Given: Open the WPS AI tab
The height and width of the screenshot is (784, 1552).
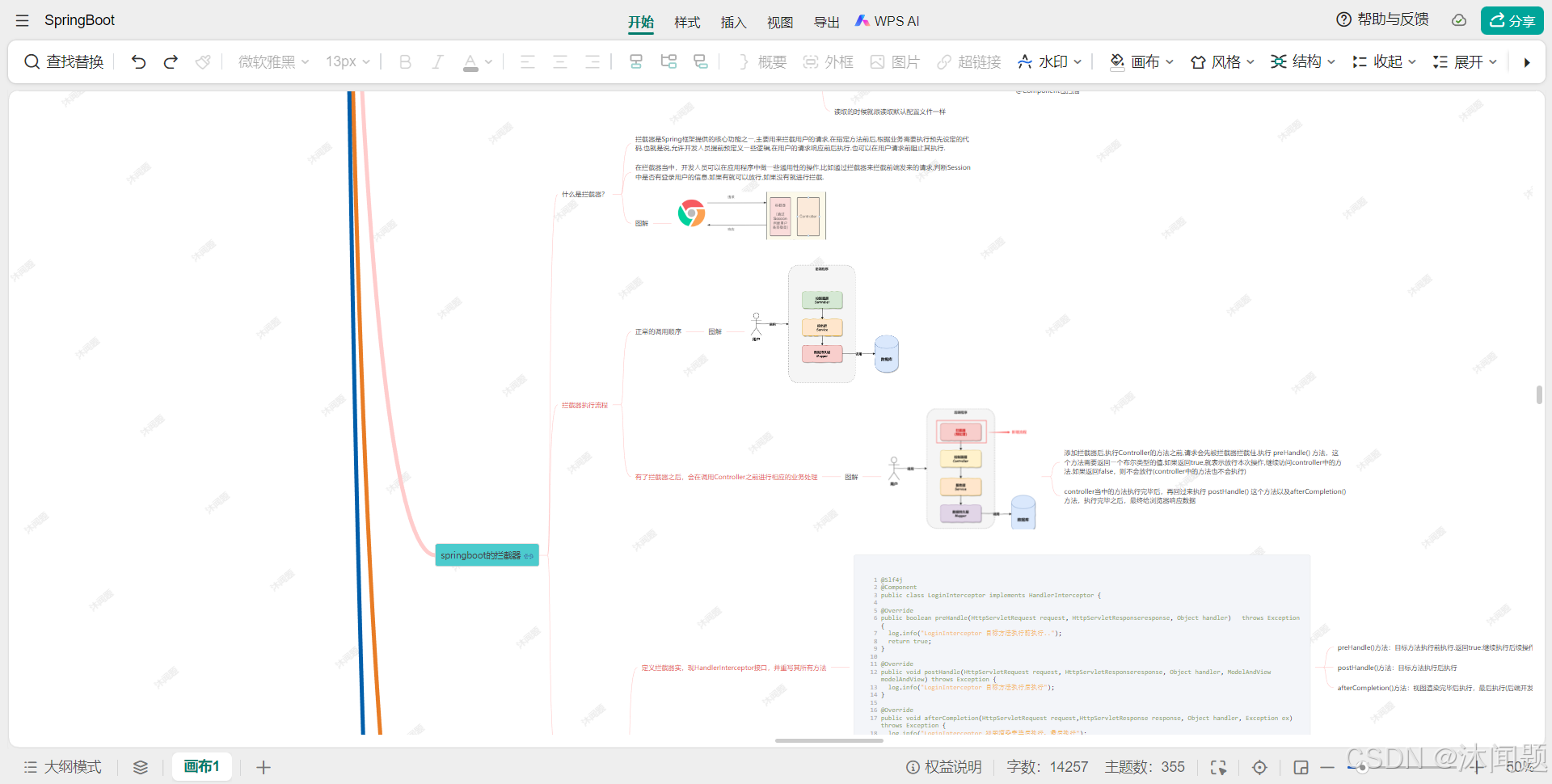Looking at the screenshot, I should pos(888,21).
